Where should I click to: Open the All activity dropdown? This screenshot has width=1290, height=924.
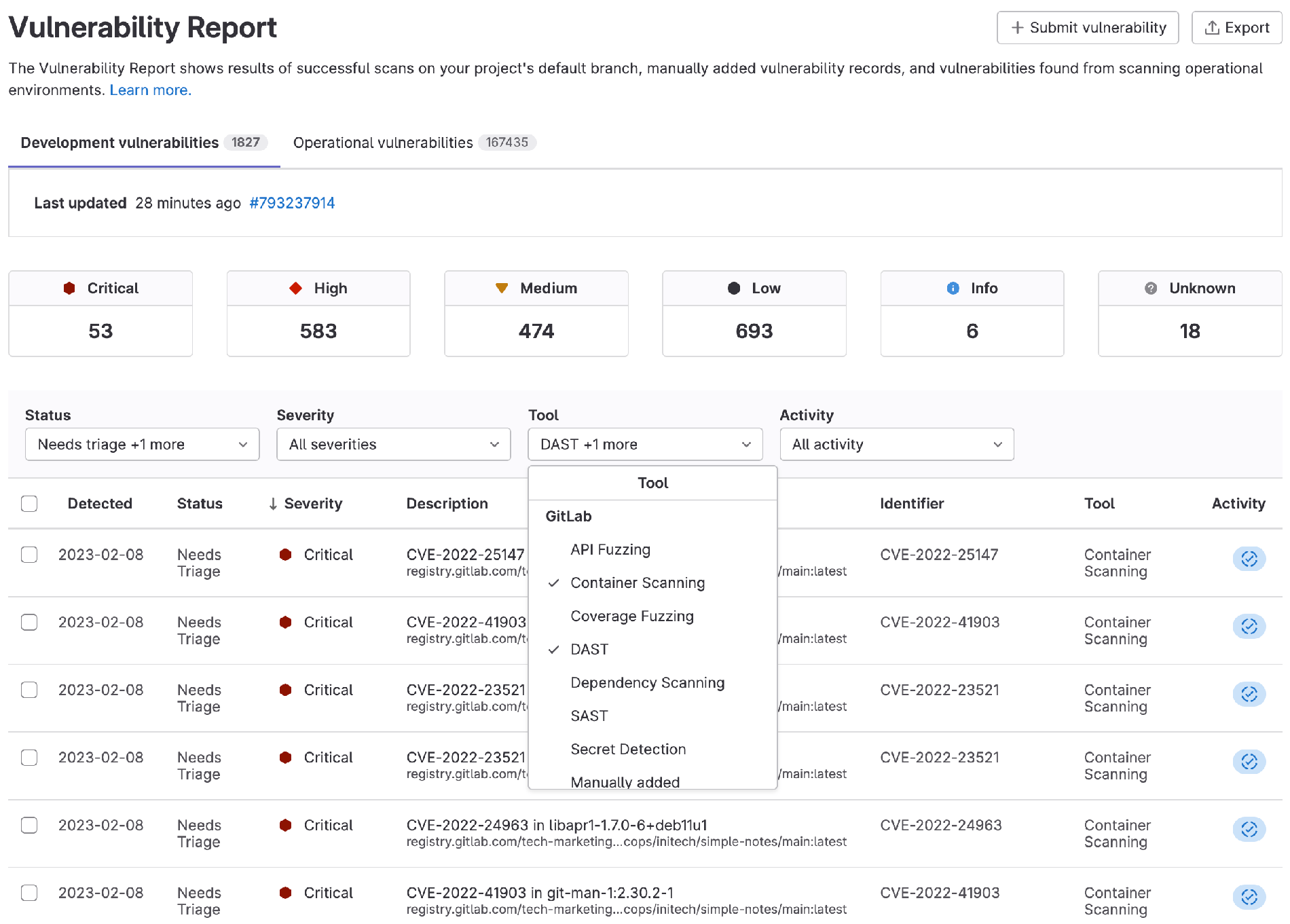(x=896, y=444)
